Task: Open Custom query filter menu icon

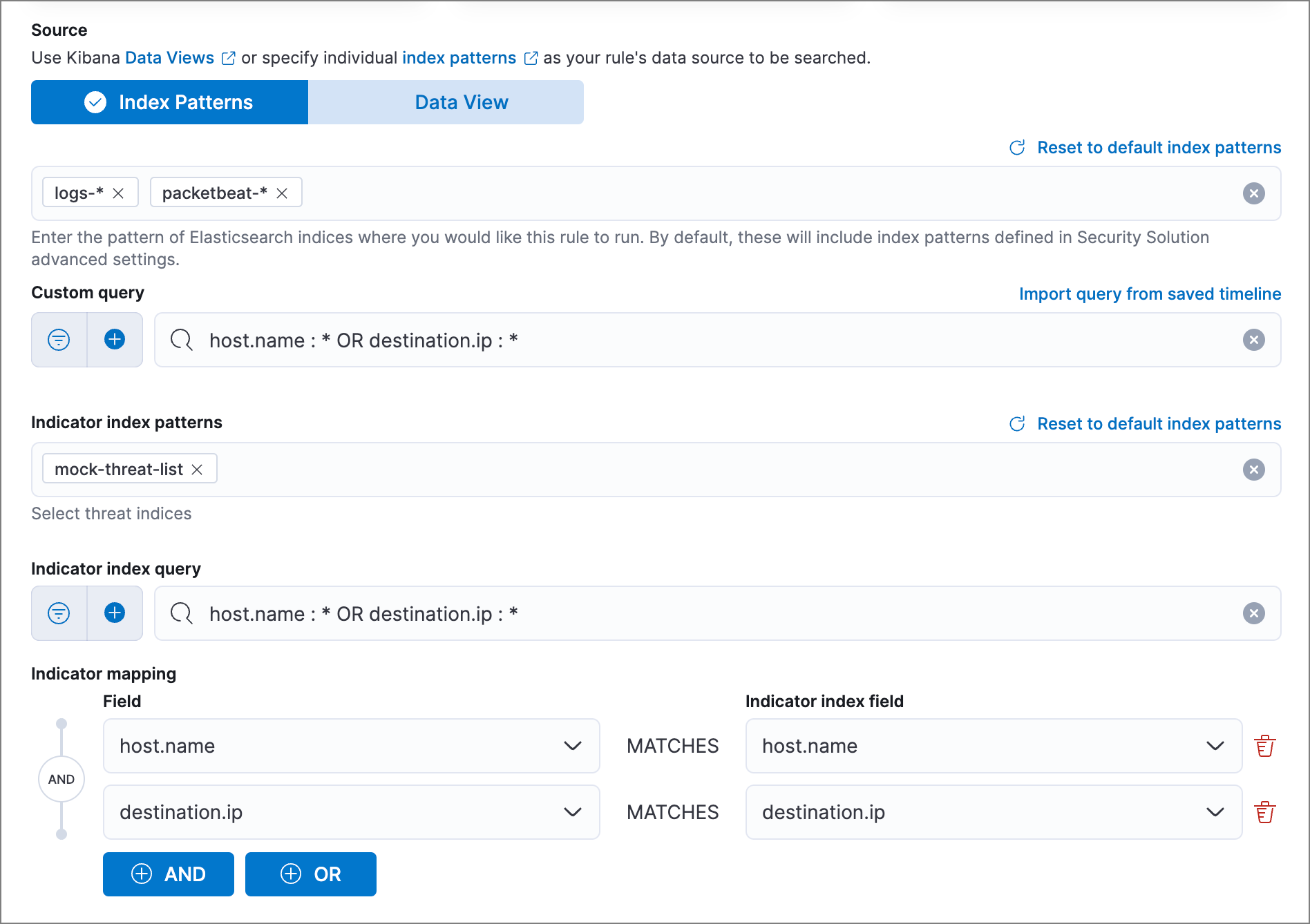Action: (x=59, y=340)
